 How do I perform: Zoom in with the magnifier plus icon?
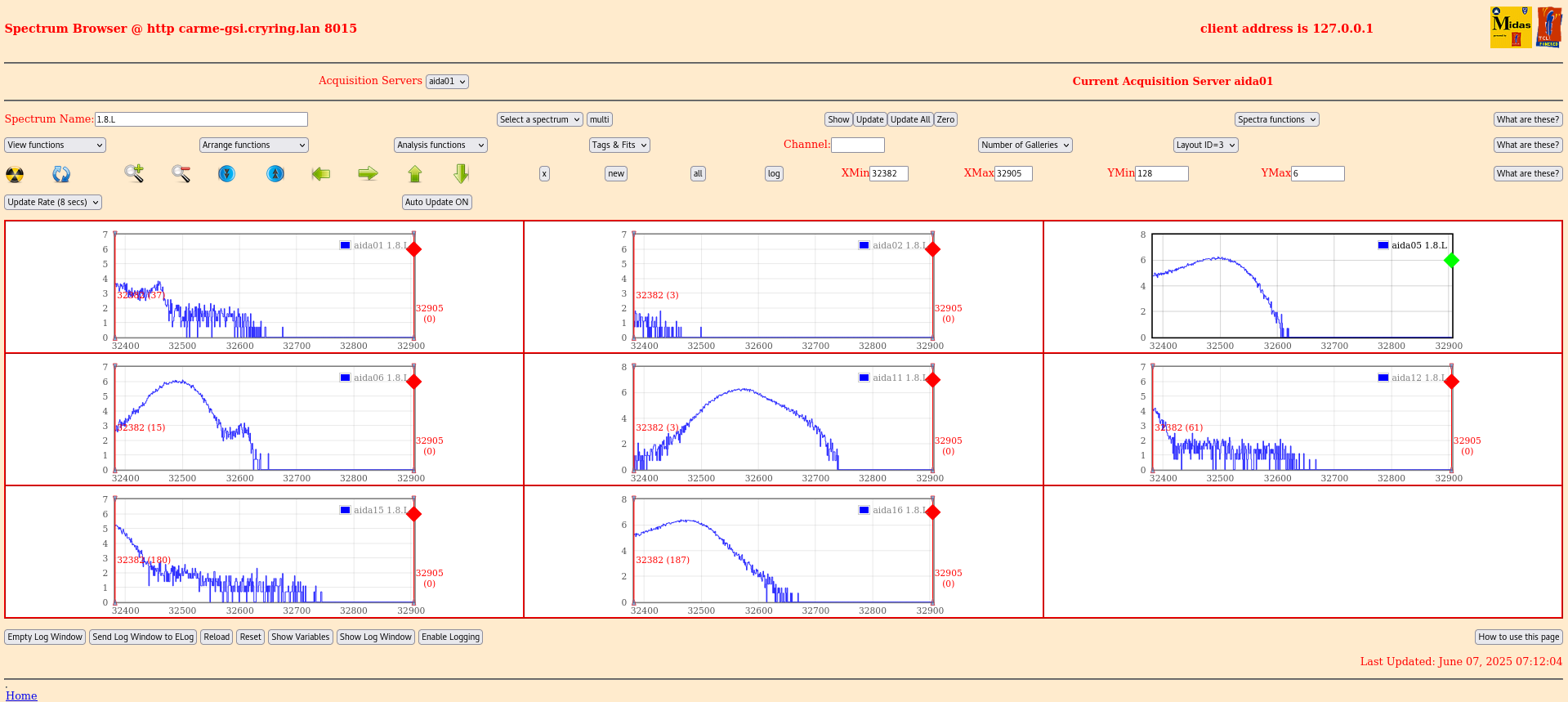tap(134, 173)
